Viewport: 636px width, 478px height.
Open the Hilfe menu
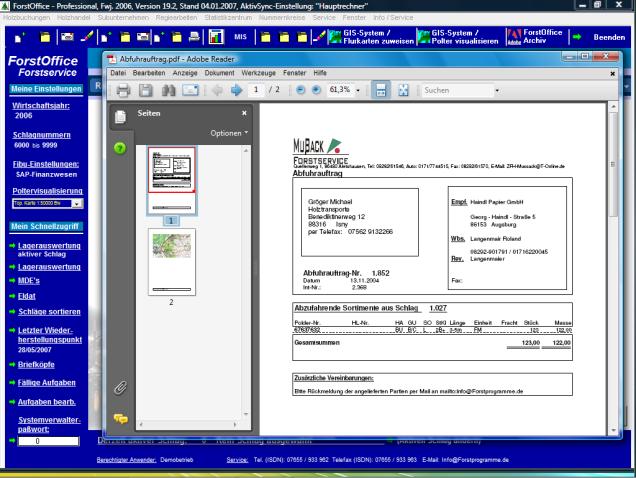(320, 73)
